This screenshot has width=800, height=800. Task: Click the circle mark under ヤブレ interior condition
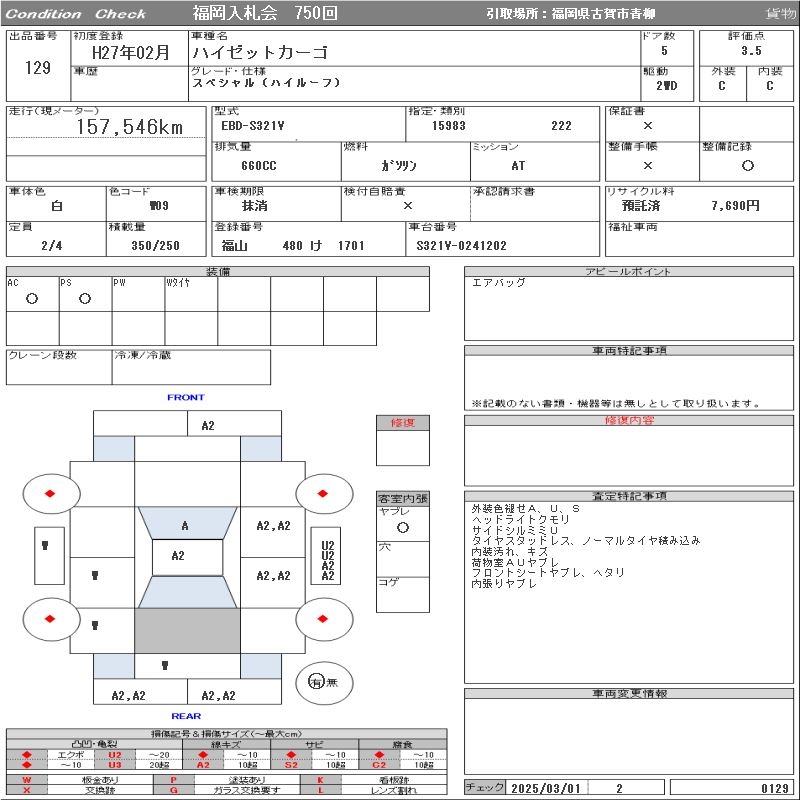pos(403,528)
